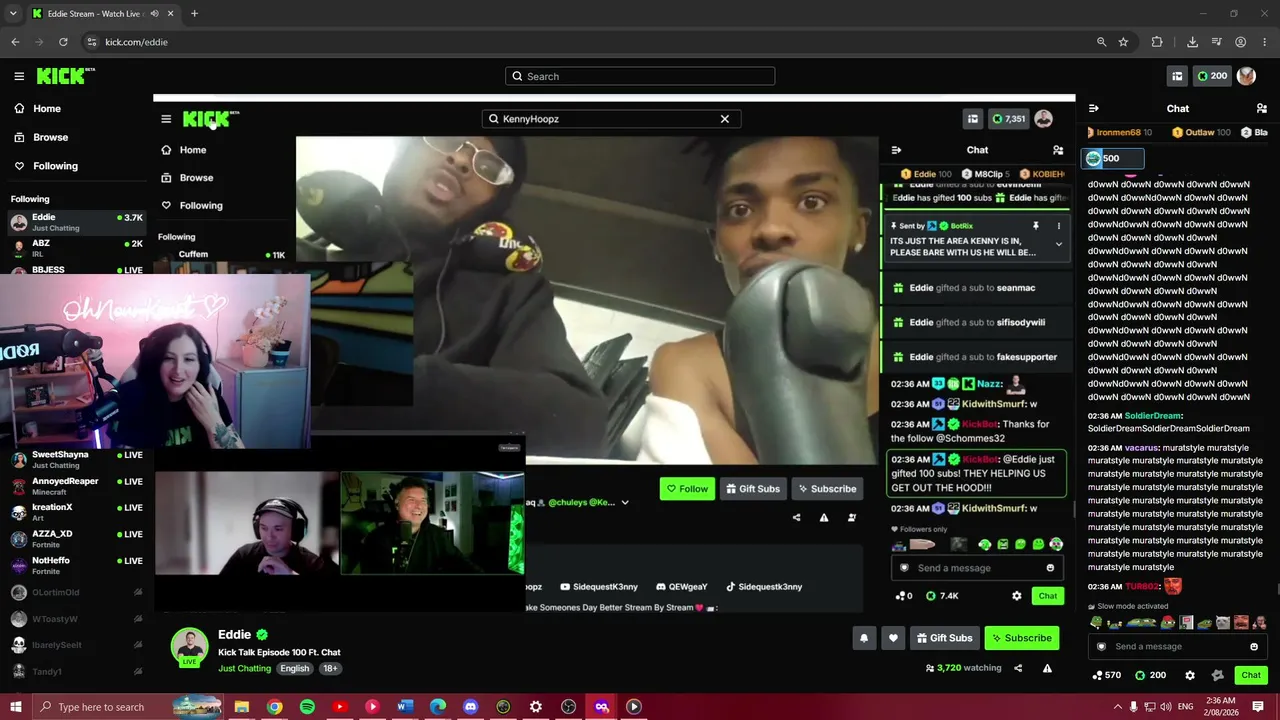
Task: Open AZZA_XD's Fortnite stream
Action: pyautogui.click(x=75, y=539)
